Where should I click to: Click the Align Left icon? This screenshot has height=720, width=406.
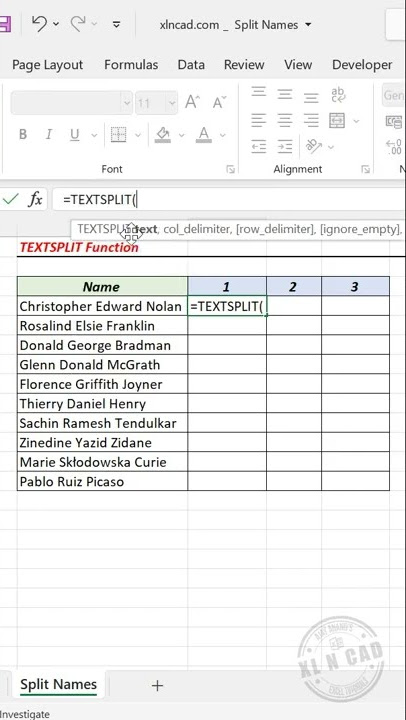[x=259, y=121]
